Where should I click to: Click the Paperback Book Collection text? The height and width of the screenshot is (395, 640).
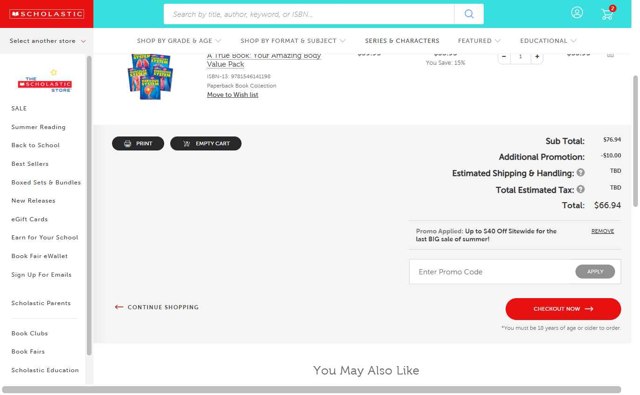(x=242, y=86)
